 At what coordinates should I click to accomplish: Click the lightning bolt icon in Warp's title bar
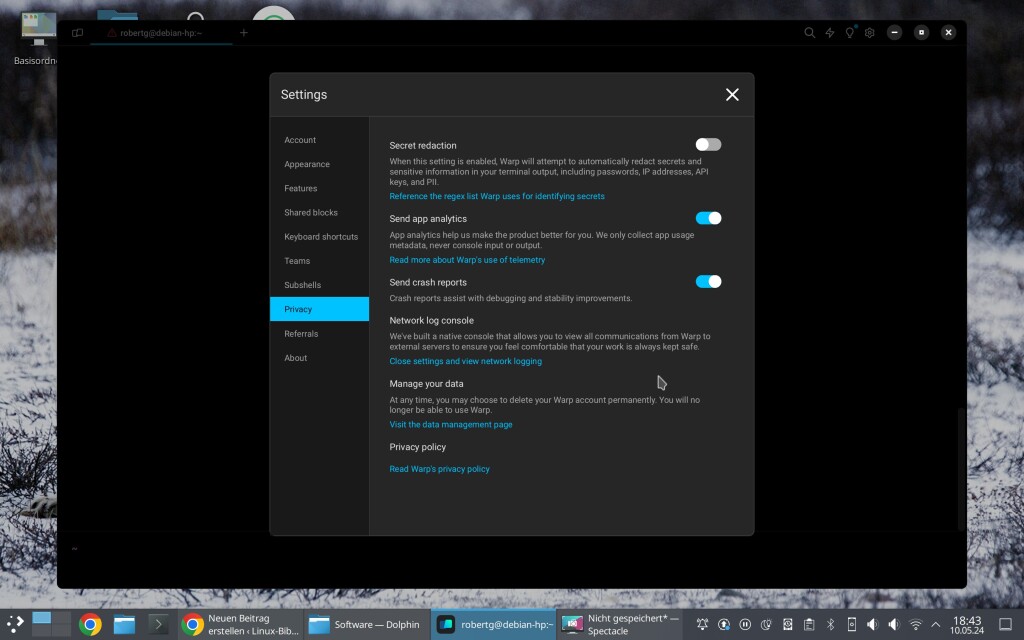click(829, 33)
